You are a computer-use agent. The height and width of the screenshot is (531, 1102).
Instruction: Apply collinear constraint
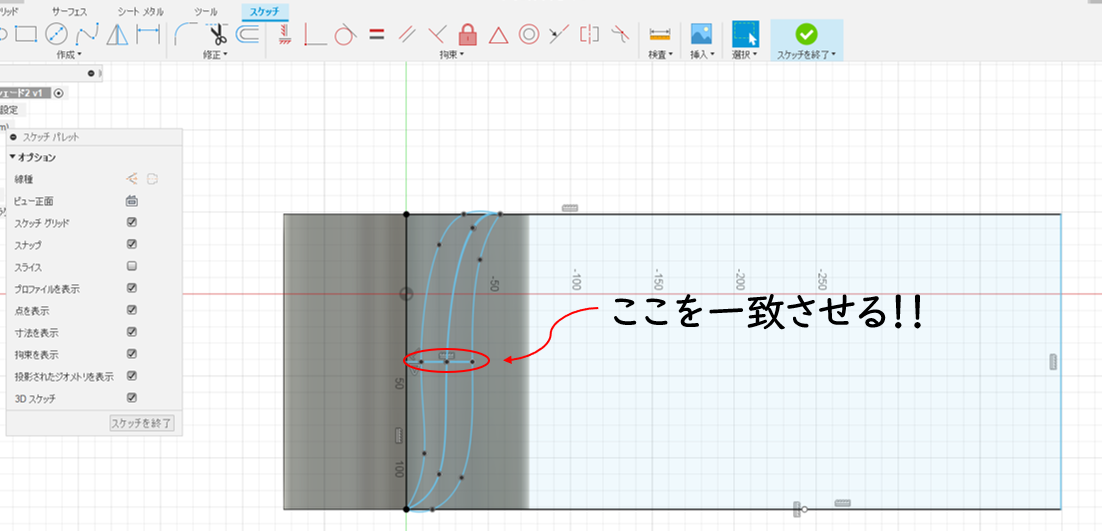pos(559,34)
